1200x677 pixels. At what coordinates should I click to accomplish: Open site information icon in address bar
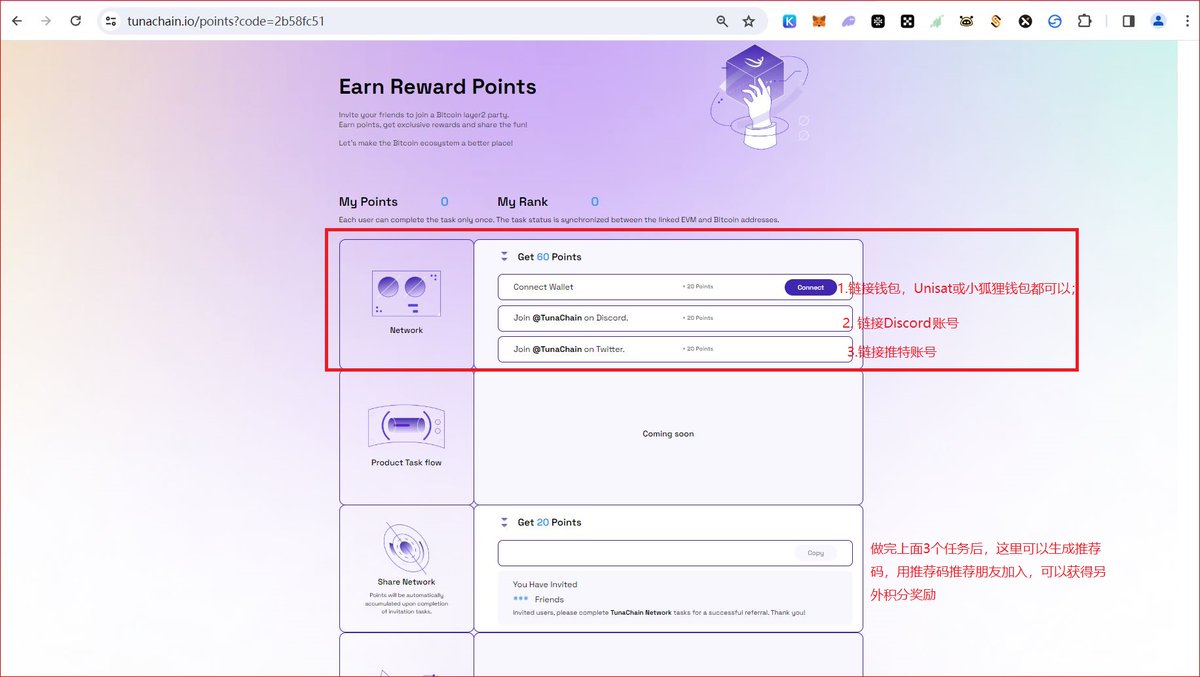(x=111, y=21)
